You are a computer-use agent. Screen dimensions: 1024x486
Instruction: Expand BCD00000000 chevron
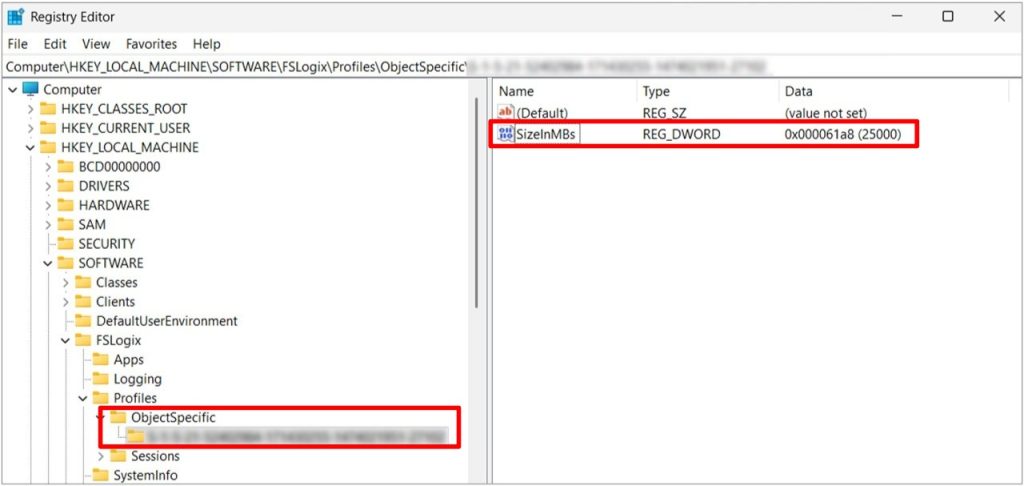(x=48, y=167)
